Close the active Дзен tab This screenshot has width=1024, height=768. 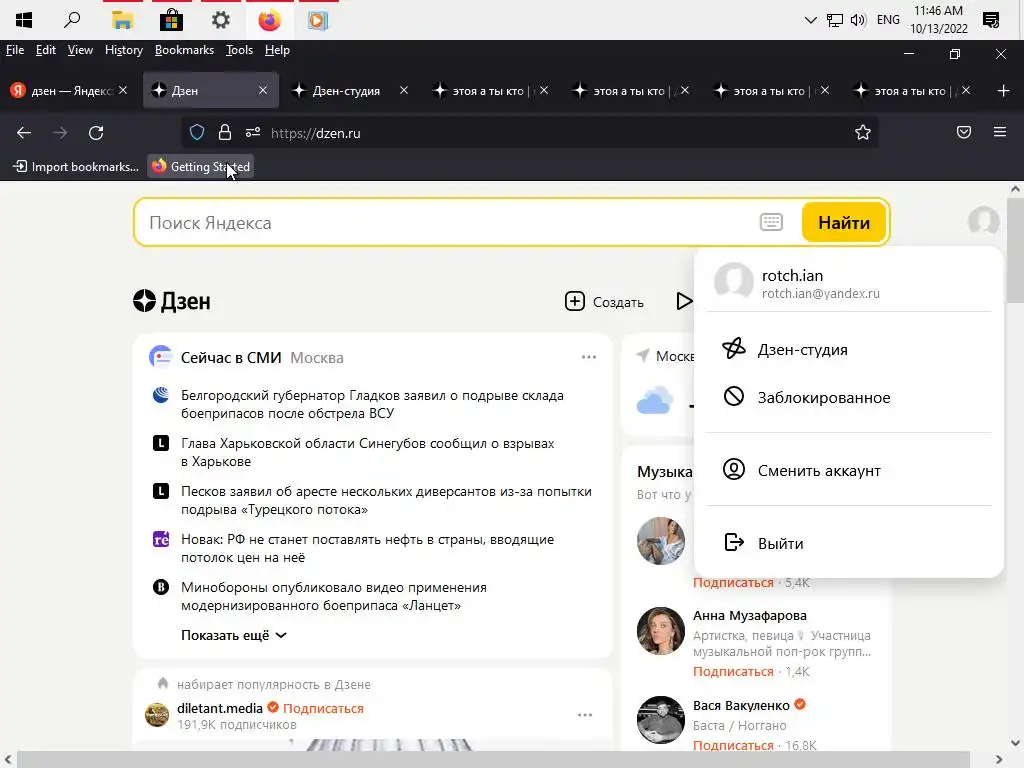tap(263, 90)
